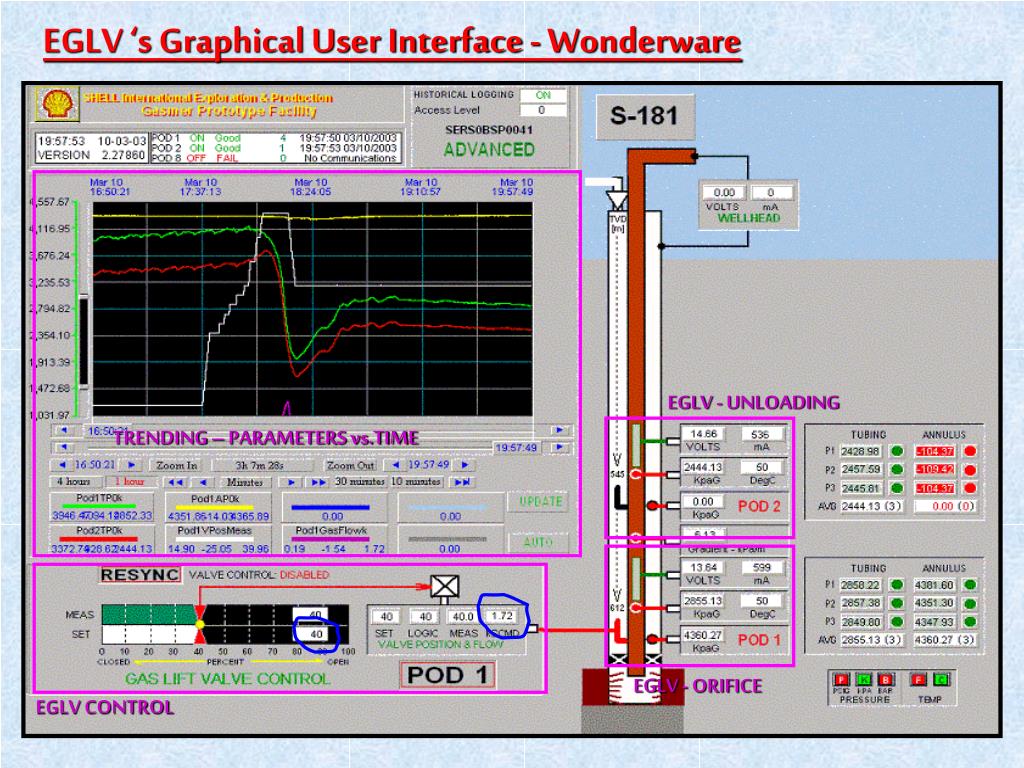Click wellhead VOLTS value 0.00
1024x768 pixels.
724,193
